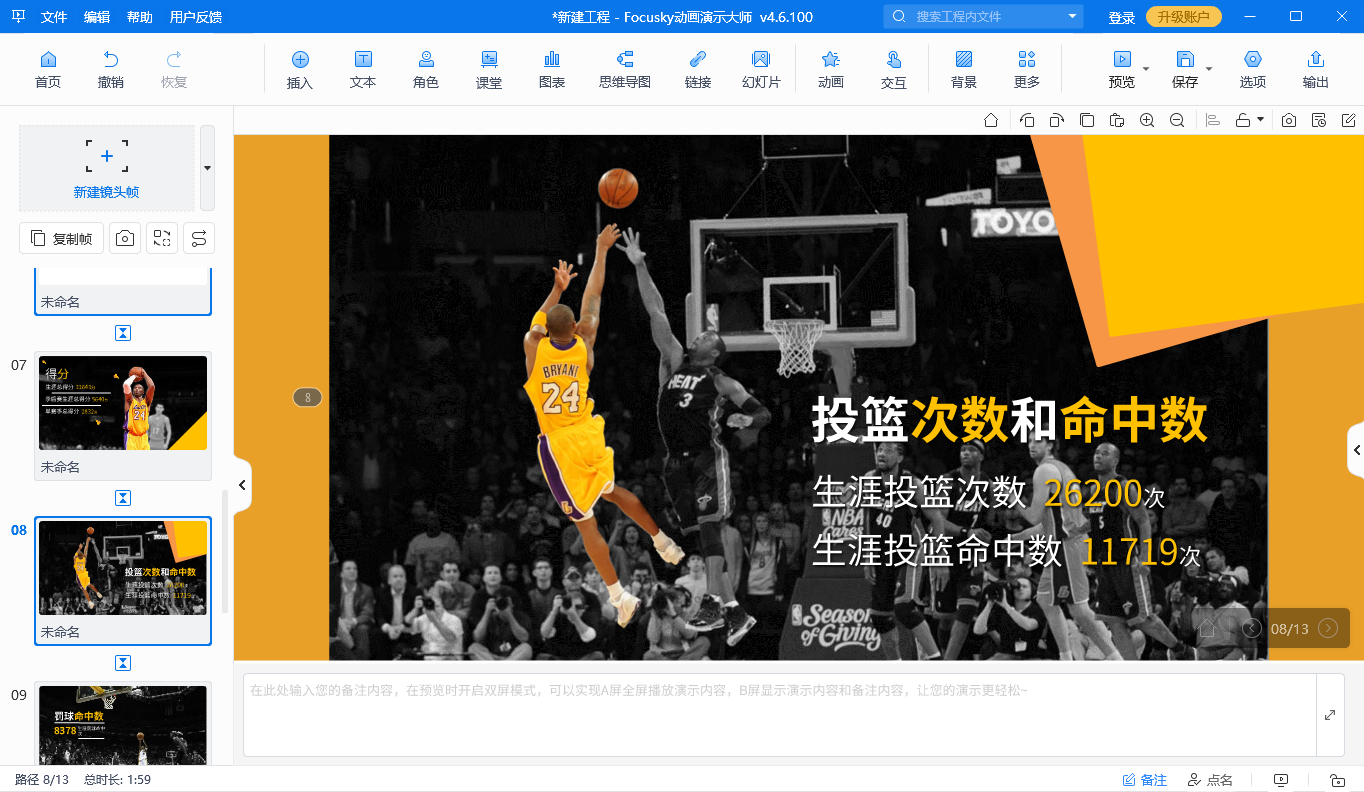This screenshot has width=1364, height=792.
Task: Expand the 新建镜头帧 frame type dropdown
Action: (x=207, y=168)
